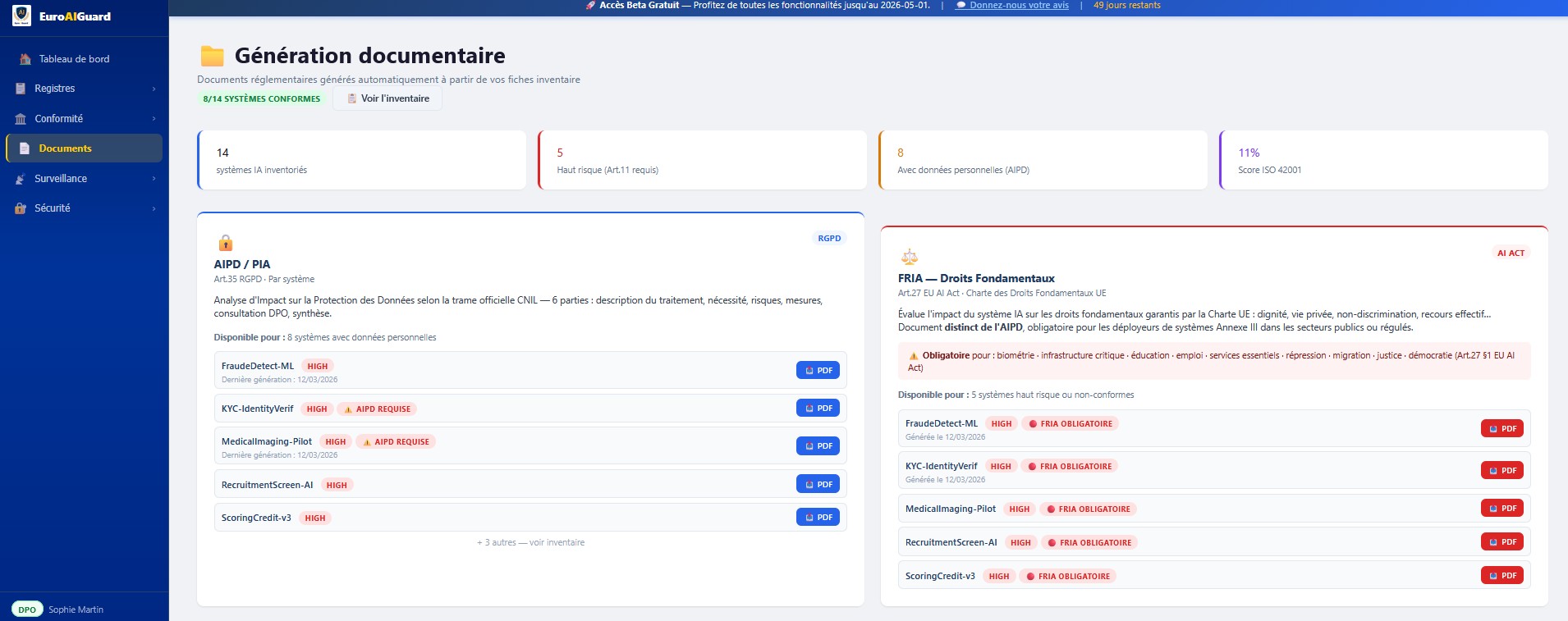Screen dimensions: 1568x621
Task: Click 'FraudeDetect-ML' name in AIPD list
Action: [x=258, y=367]
